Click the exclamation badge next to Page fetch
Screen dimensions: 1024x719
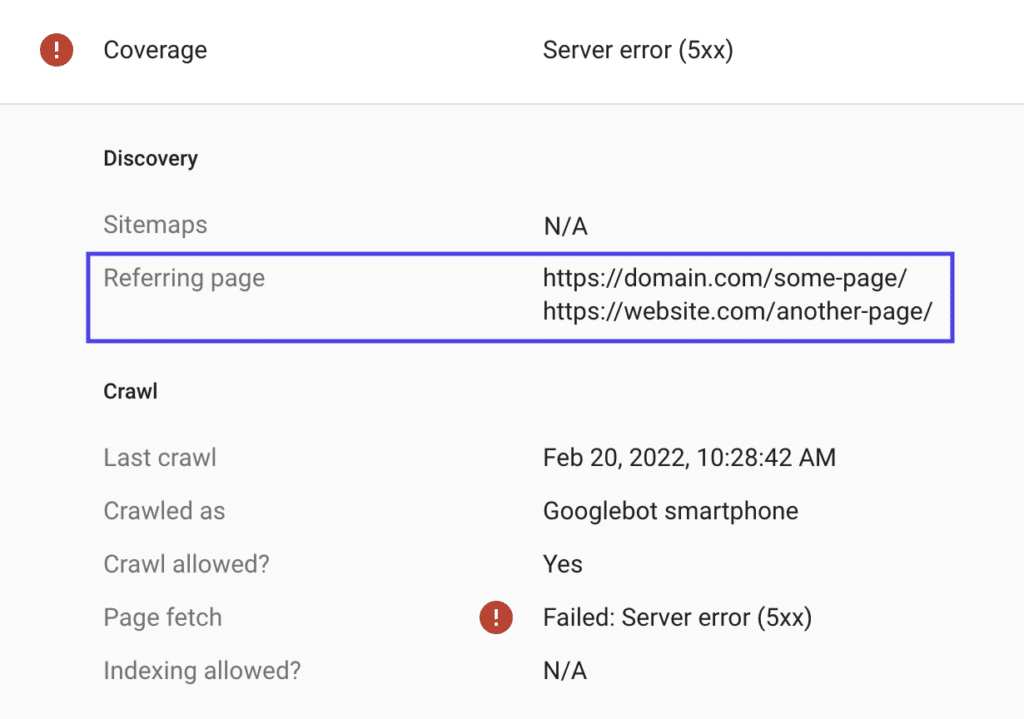tap(496, 618)
